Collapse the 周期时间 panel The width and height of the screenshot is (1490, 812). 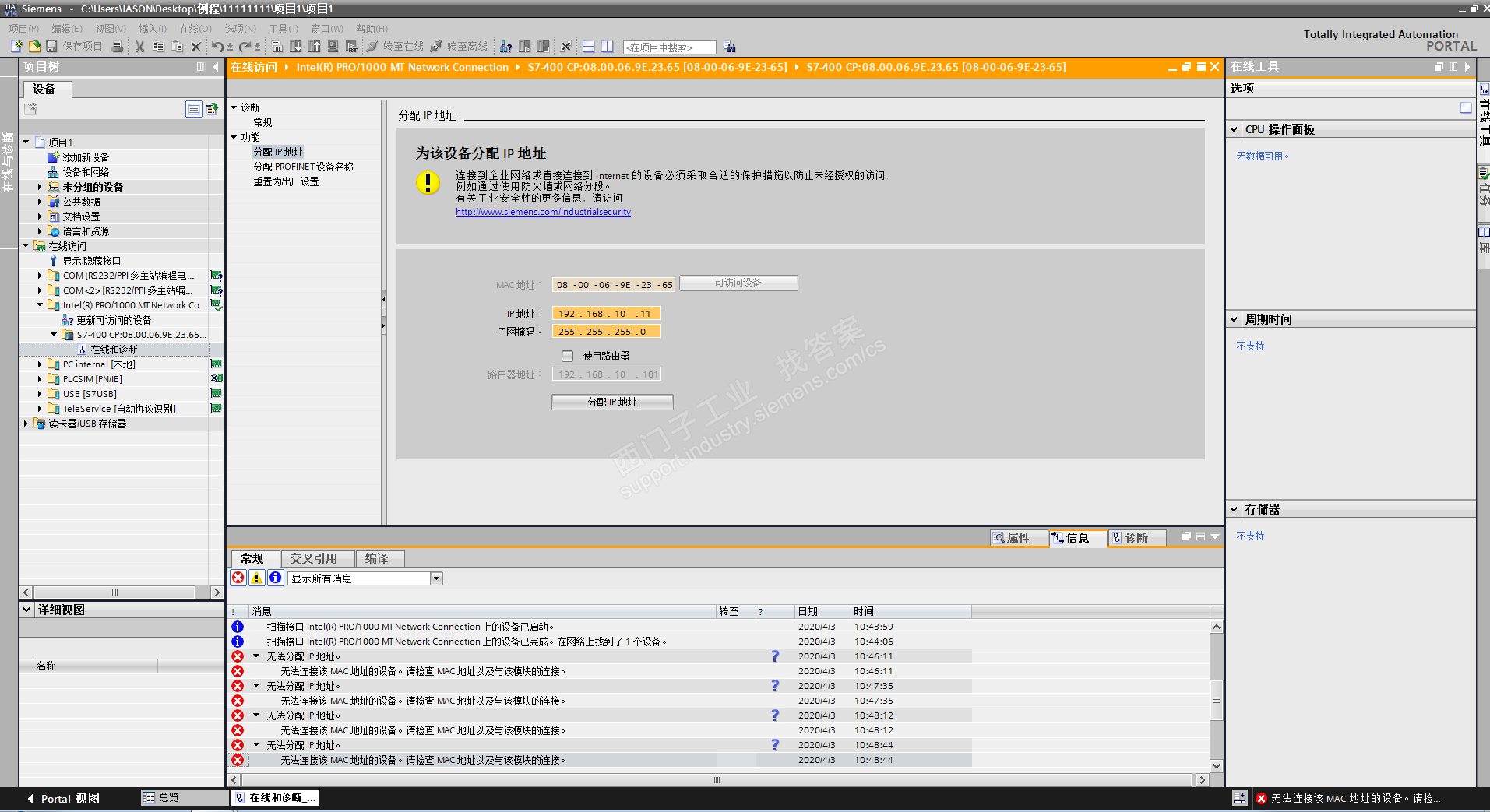1235,319
